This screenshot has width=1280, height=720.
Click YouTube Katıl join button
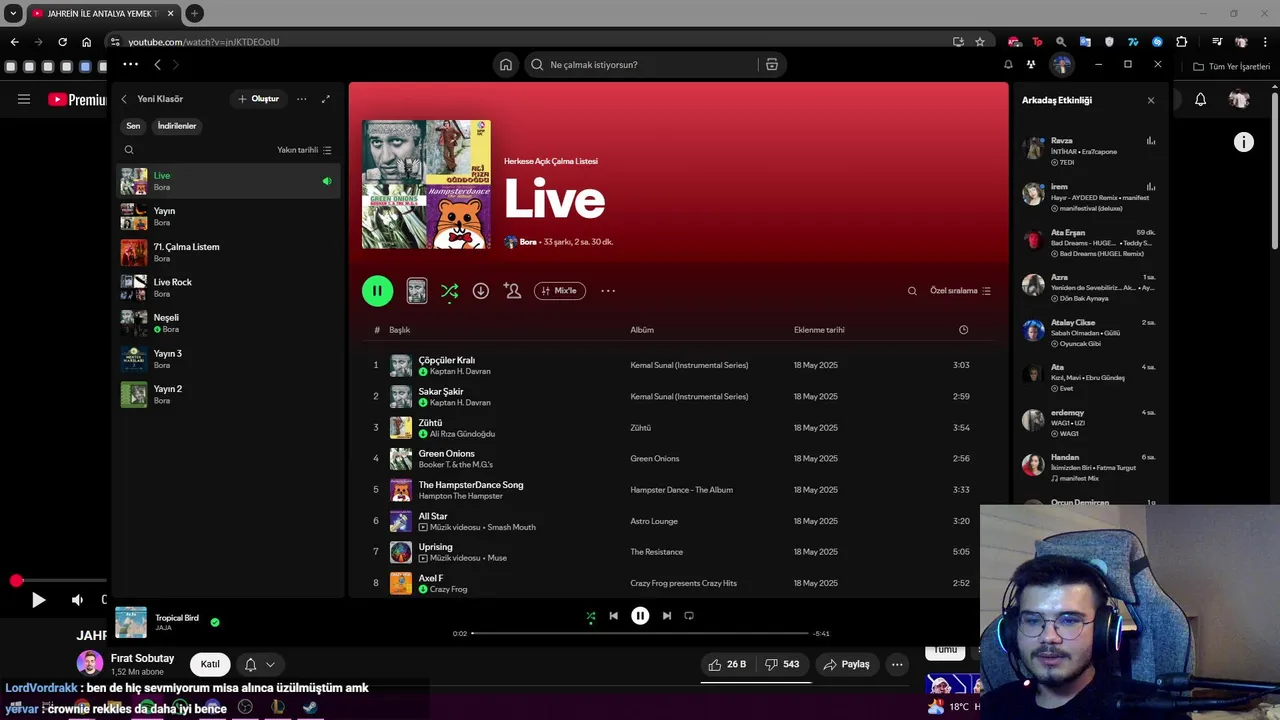(210, 664)
